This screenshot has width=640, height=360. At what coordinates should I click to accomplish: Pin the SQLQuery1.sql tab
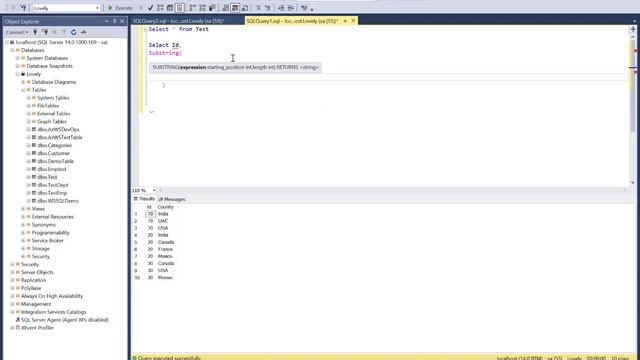point(345,21)
